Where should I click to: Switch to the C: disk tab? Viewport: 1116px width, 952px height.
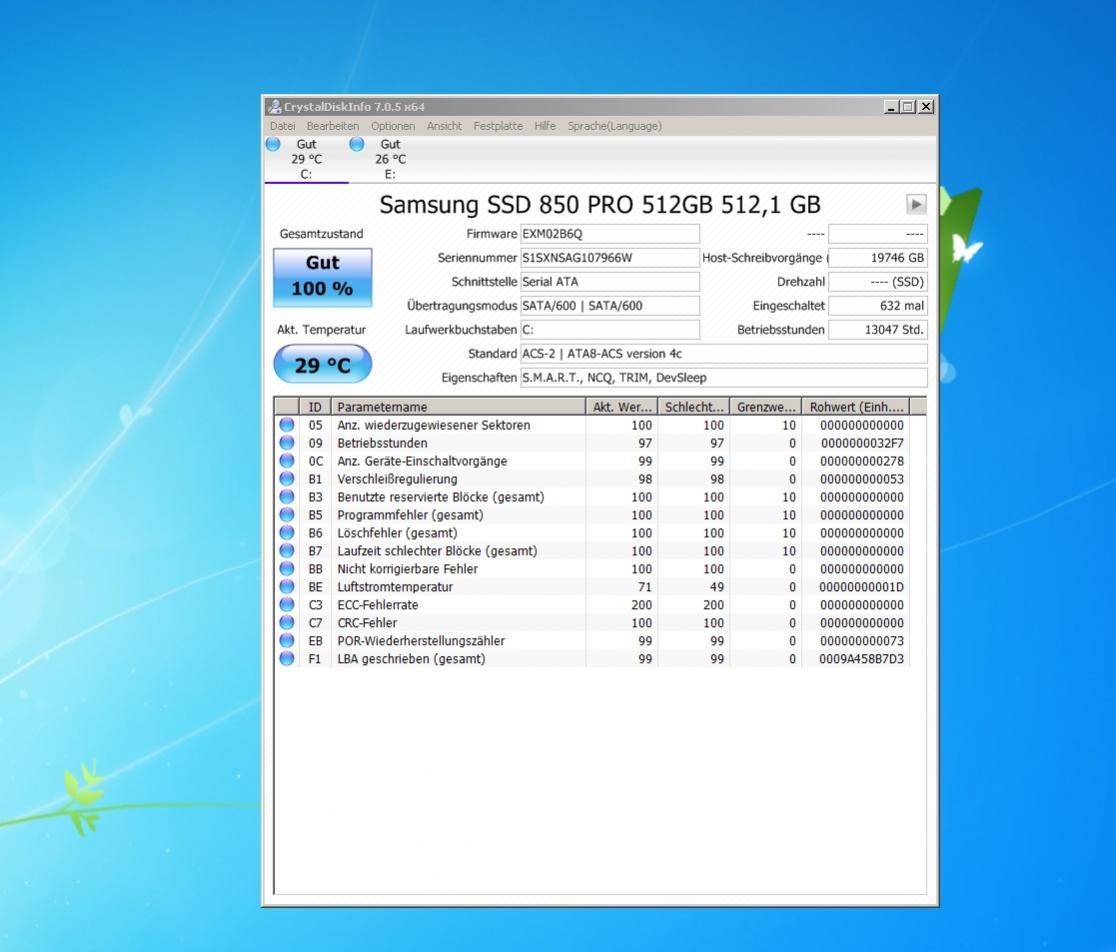pyautogui.click(x=306, y=159)
